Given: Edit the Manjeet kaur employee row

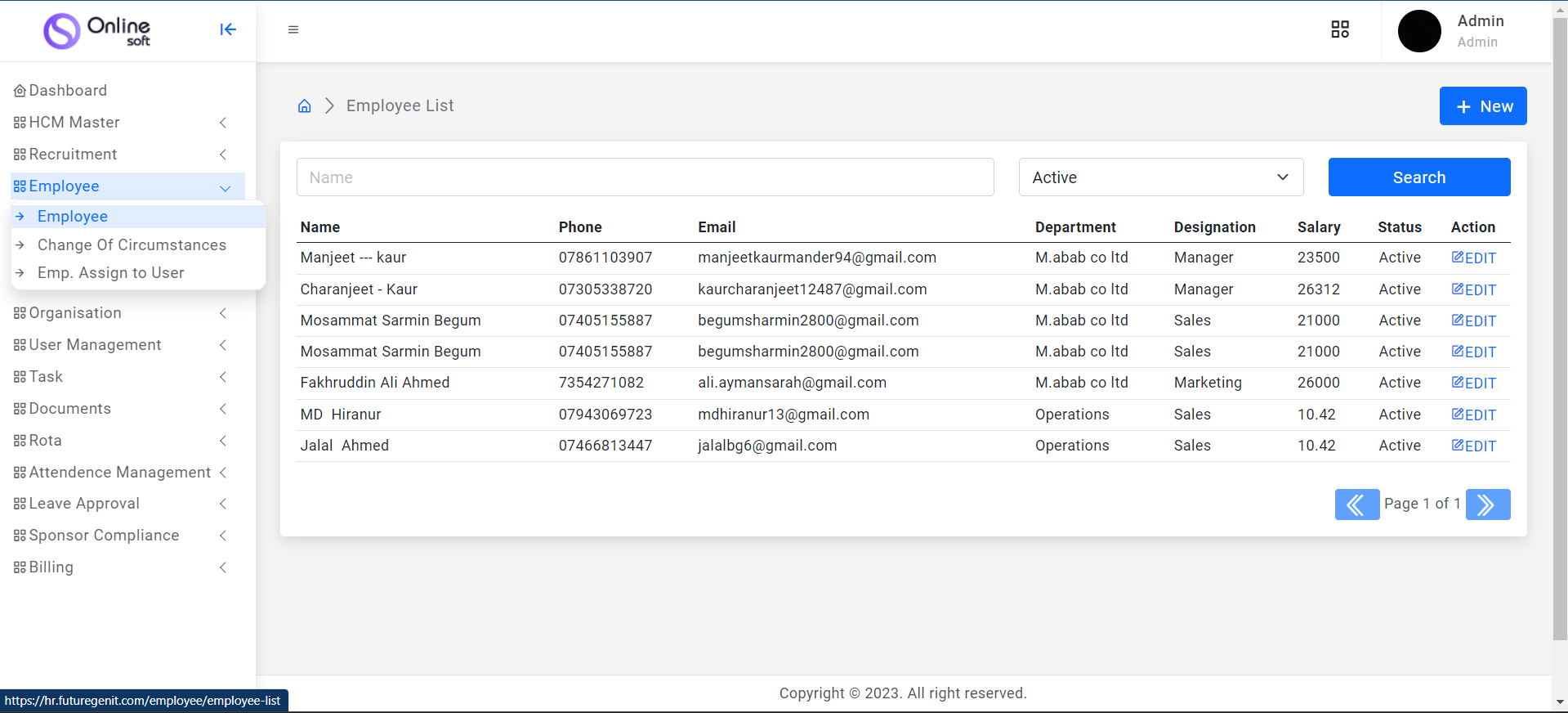Looking at the screenshot, I should click(x=1474, y=258).
